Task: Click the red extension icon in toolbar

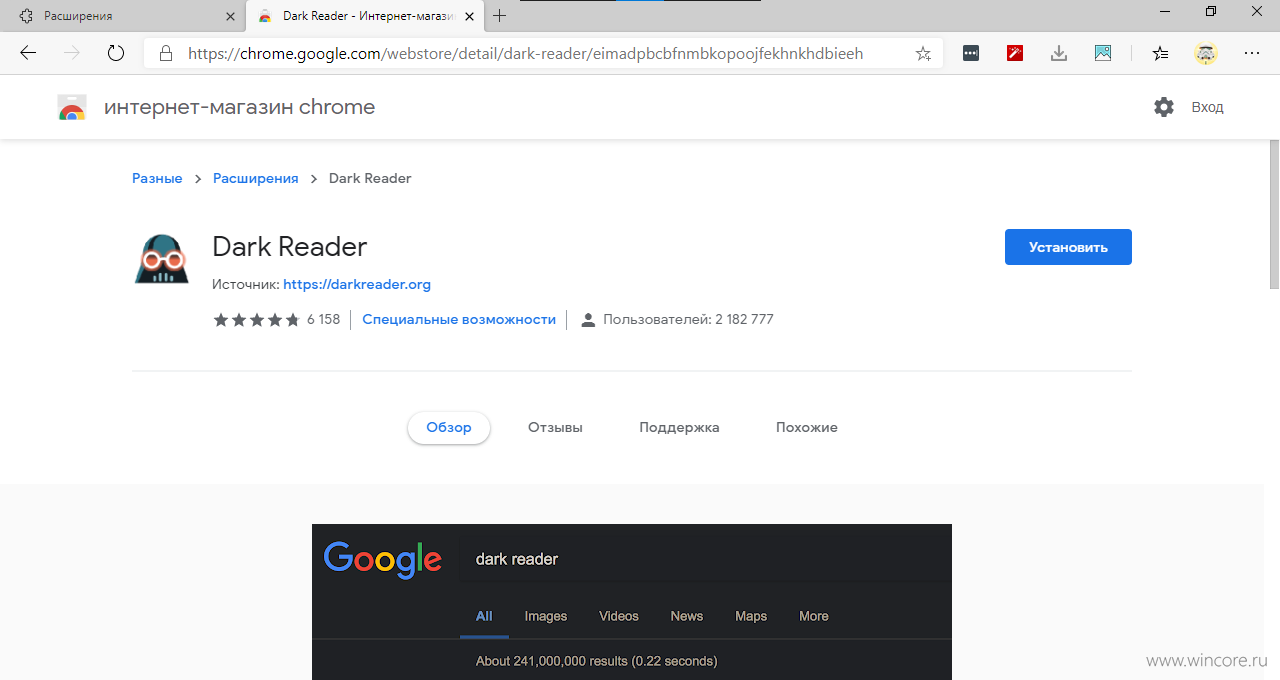Action: [1015, 53]
